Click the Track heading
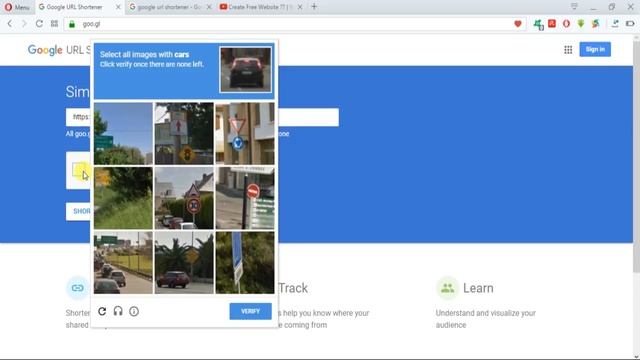Screen dimensions: 640x360 pyautogui.click(x=293, y=288)
